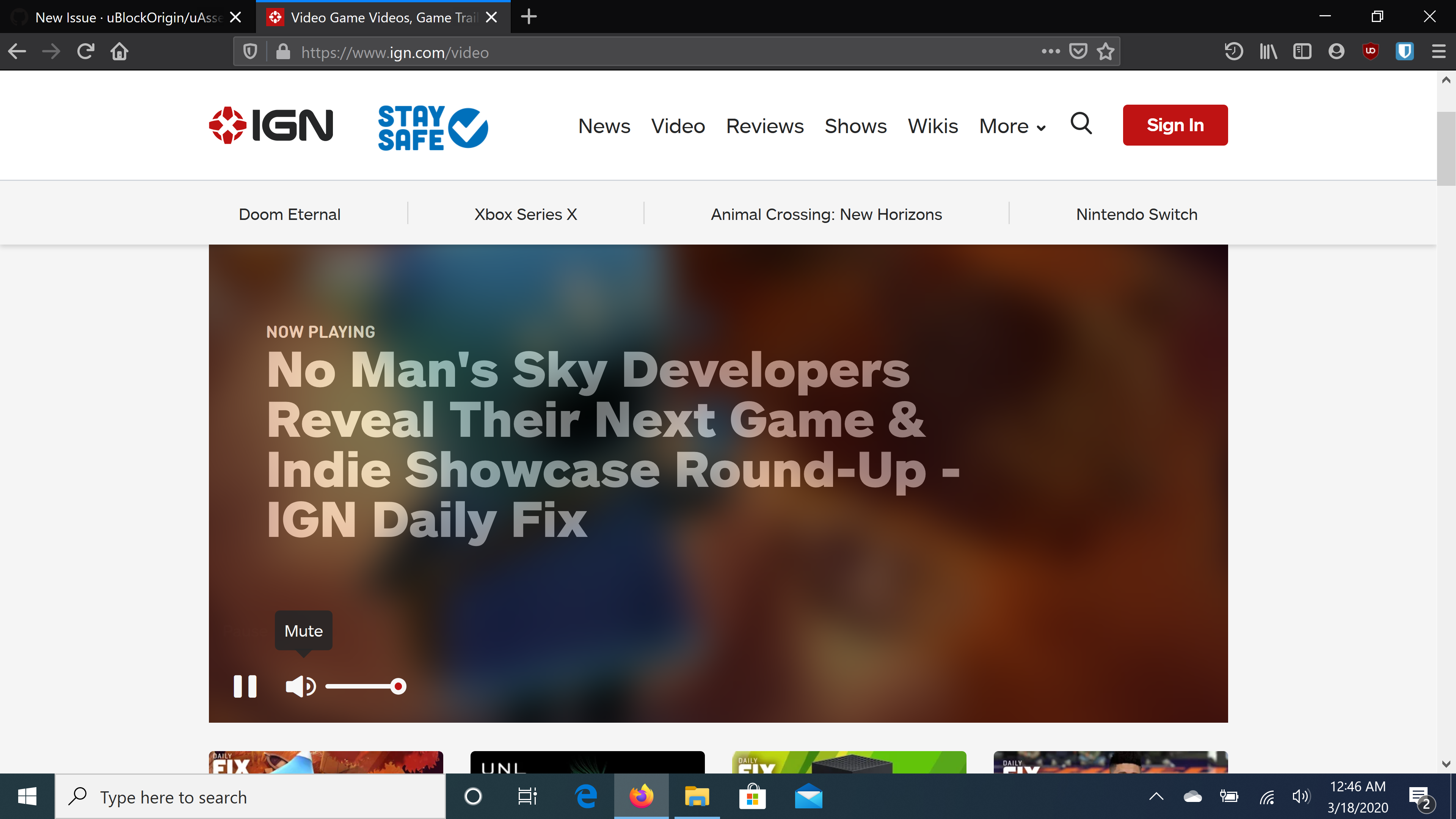This screenshot has width=1456, height=819.
Task: Toggle the Firefox sidebar
Action: pos(1302,52)
